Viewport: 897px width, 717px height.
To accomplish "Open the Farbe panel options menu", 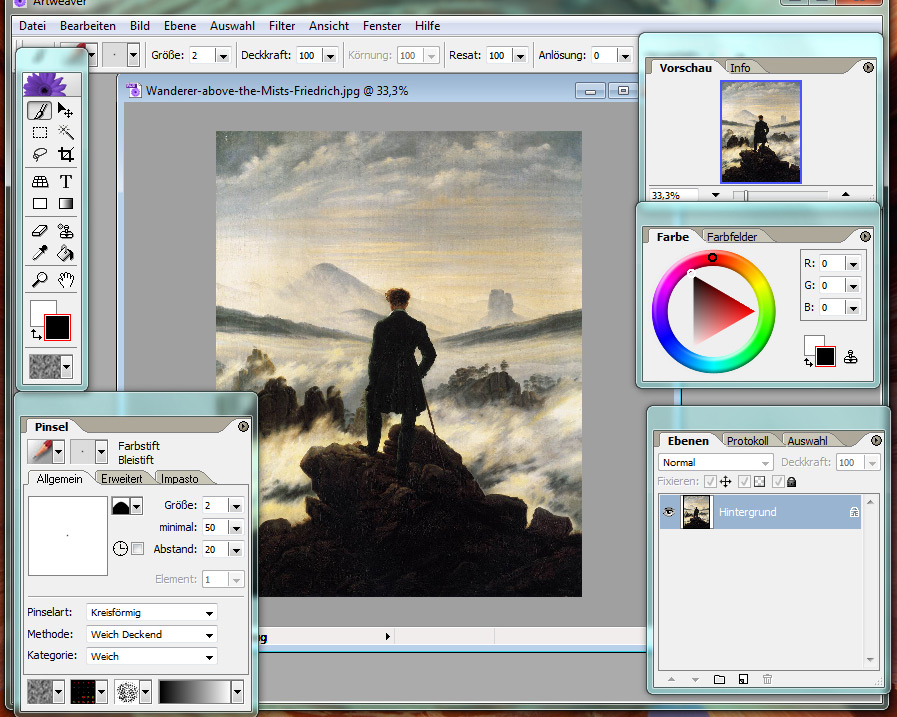I will pyautogui.click(x=865, y=236).
